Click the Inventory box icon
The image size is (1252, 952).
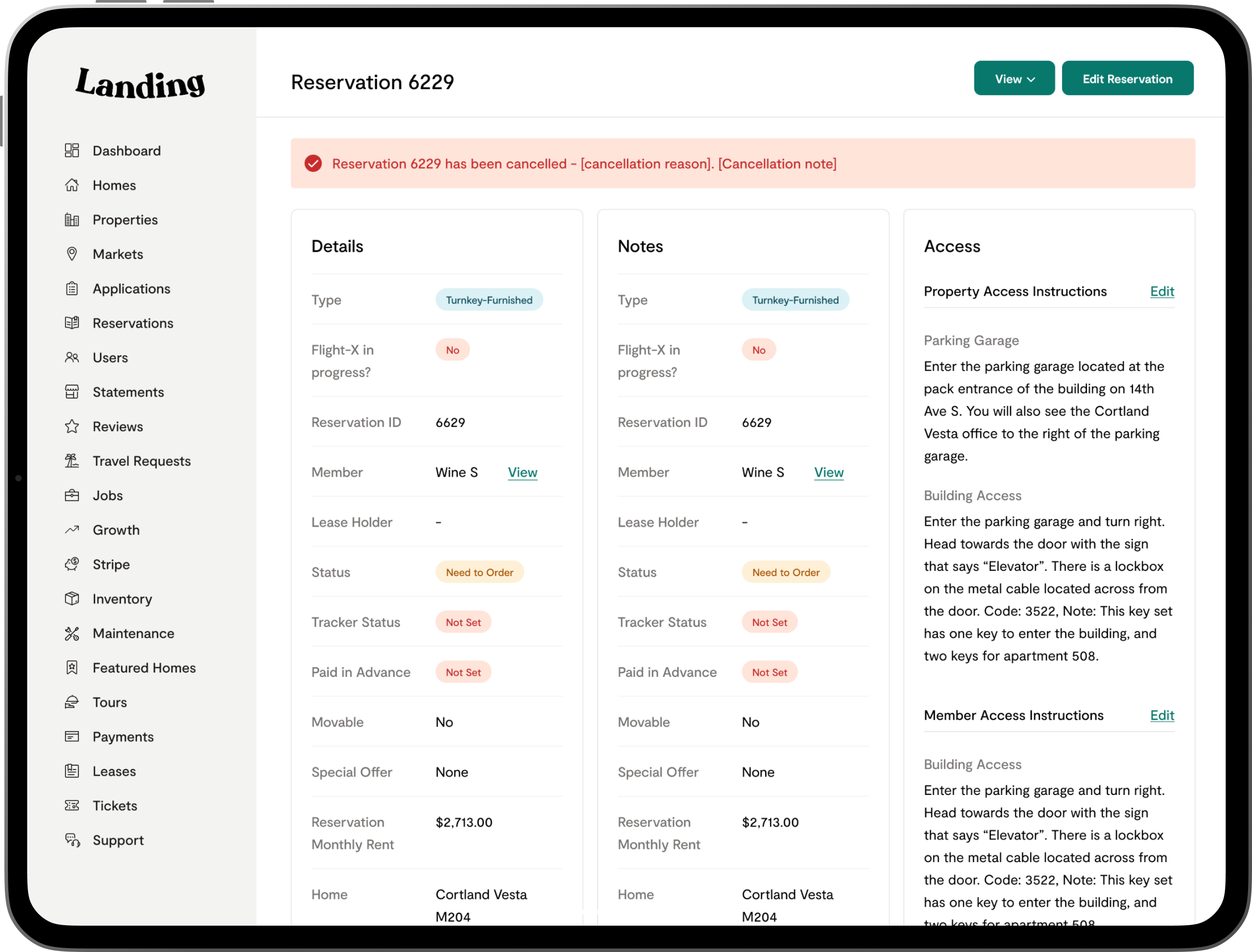click(x=72, y=599)
